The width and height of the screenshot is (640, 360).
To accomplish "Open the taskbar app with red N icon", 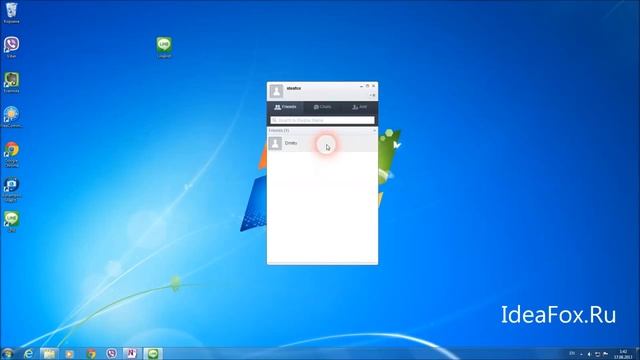I will [x=132, y=353].
